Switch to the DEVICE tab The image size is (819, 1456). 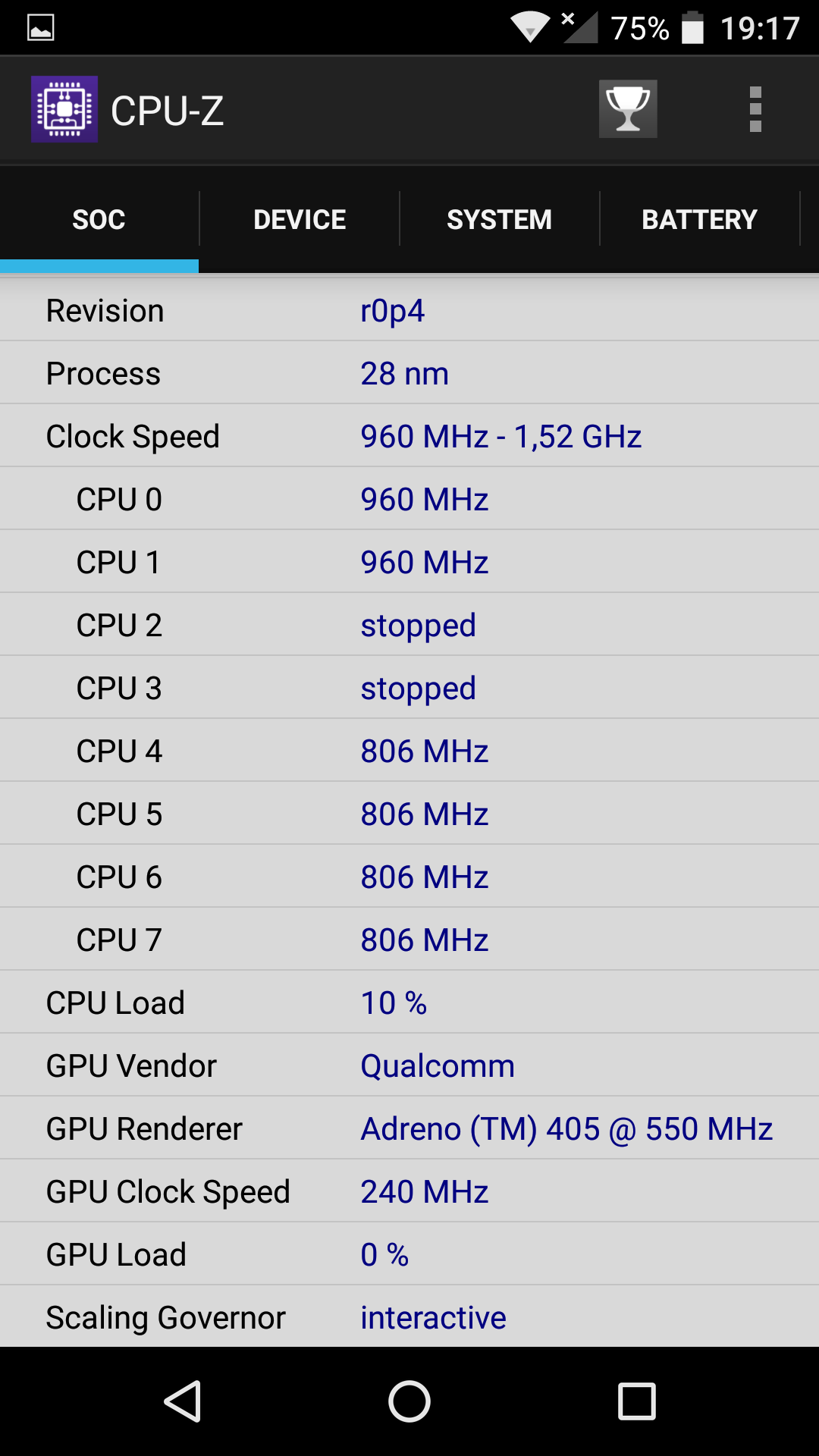[300, 219]
